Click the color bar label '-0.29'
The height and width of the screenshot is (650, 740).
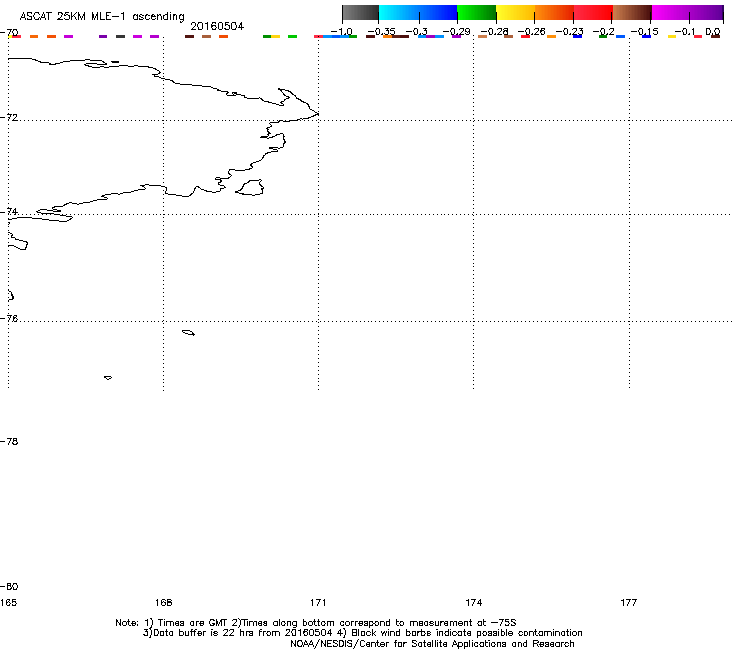click(456, 32)
